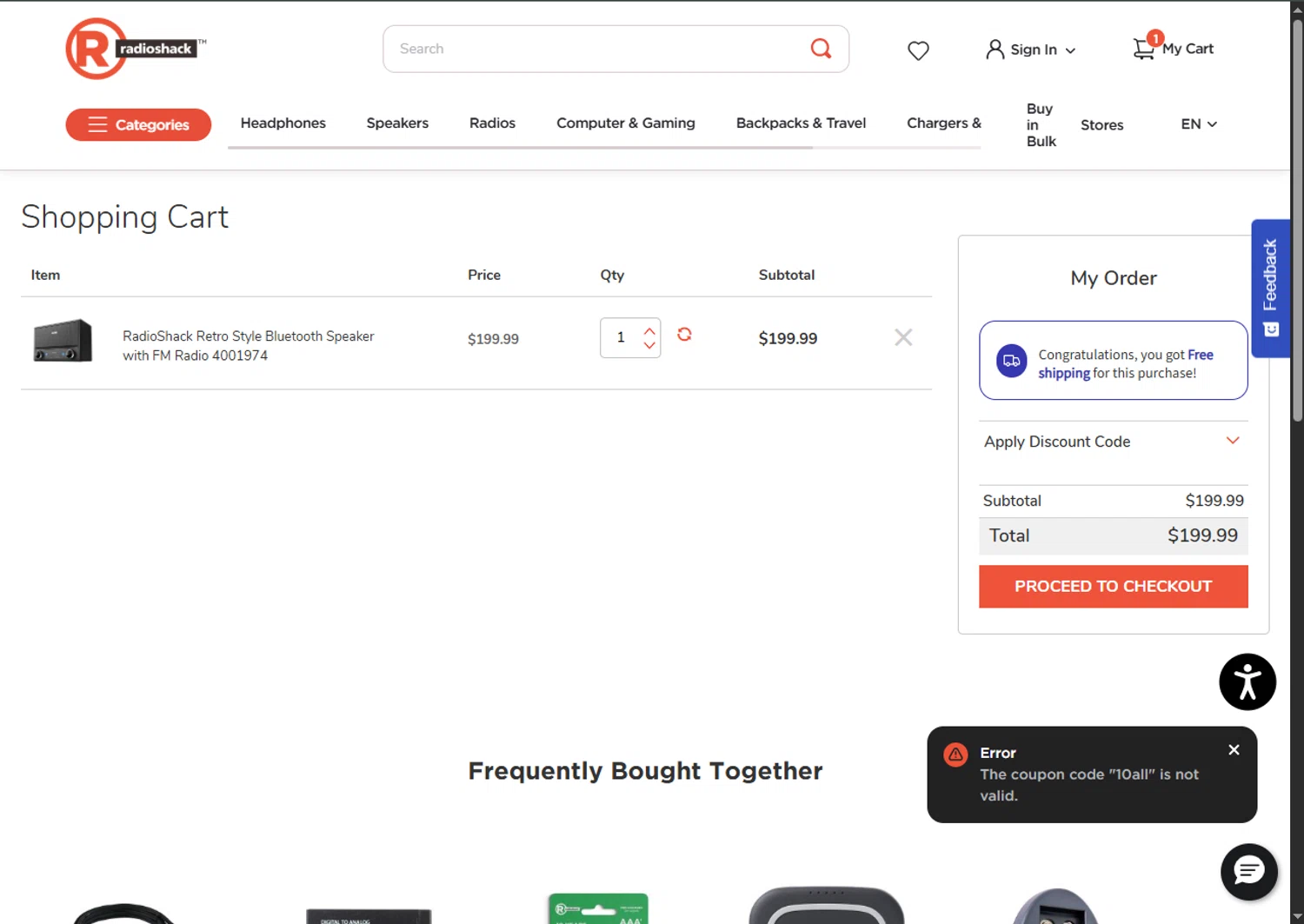
Task: Open the Radios category
Action: 492,123
